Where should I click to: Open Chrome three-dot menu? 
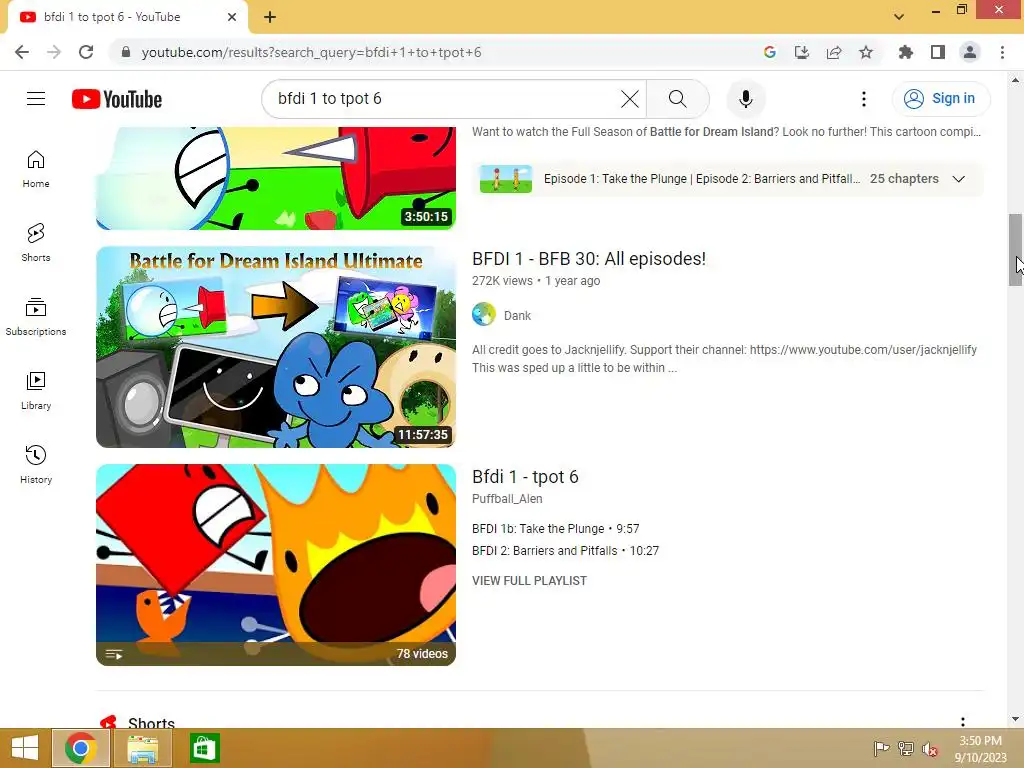pos(1002,52)
